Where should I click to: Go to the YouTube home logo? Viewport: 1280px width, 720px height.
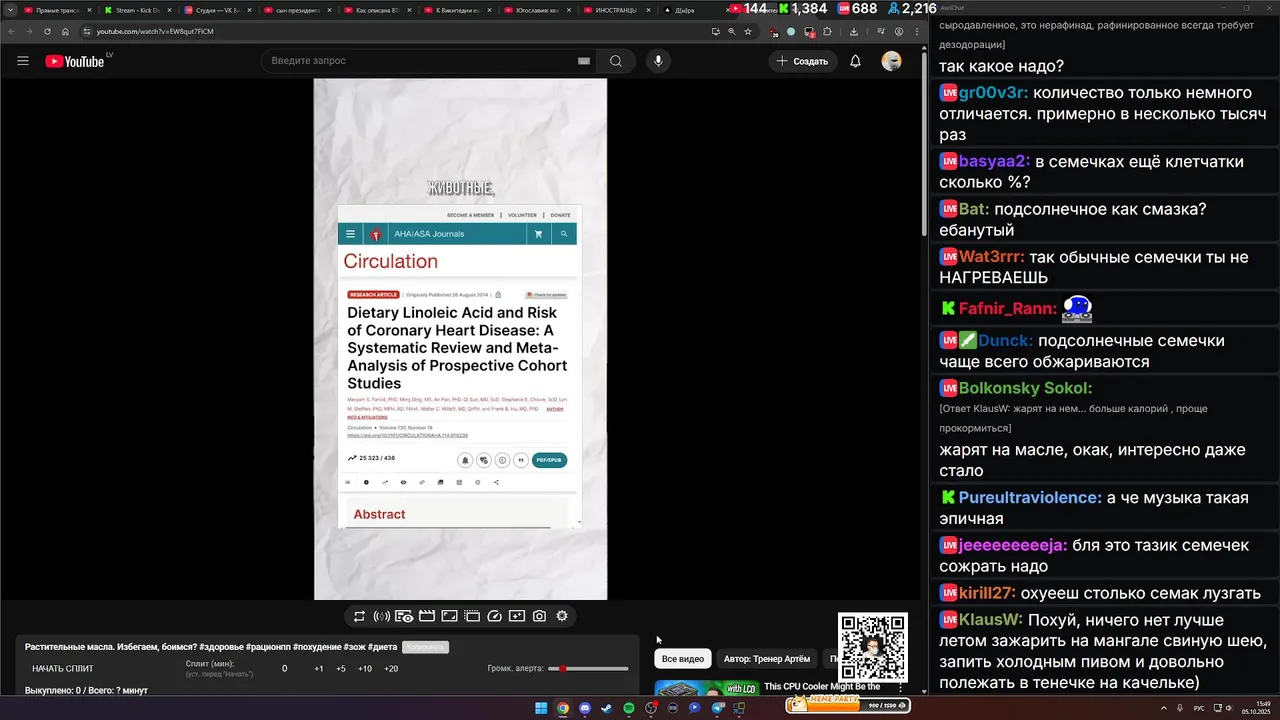[75, 61]
